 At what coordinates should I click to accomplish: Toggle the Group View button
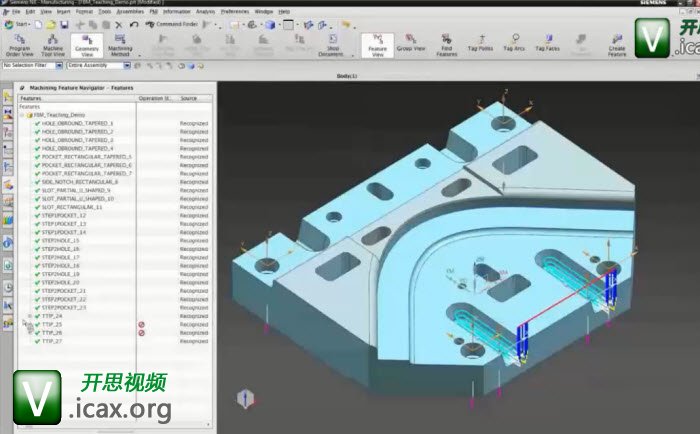409,45
